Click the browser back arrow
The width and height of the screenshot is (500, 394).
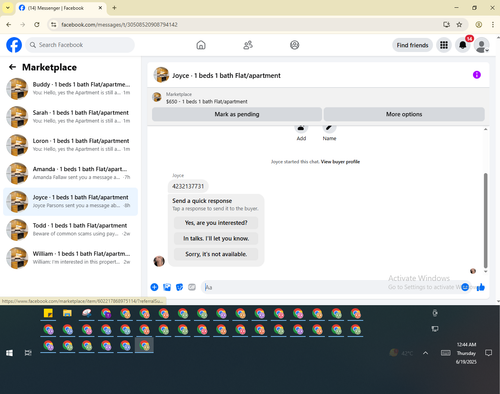point(9,25)
